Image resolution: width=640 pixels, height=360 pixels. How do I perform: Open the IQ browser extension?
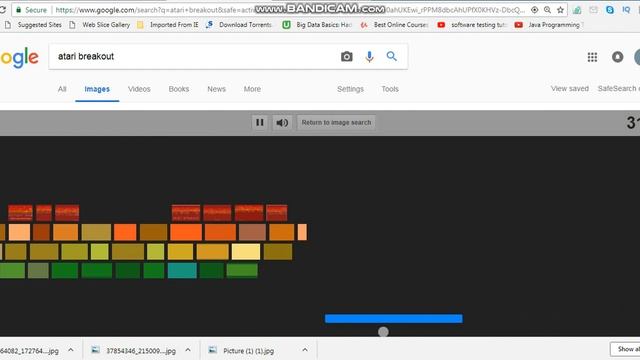(626, 10)
